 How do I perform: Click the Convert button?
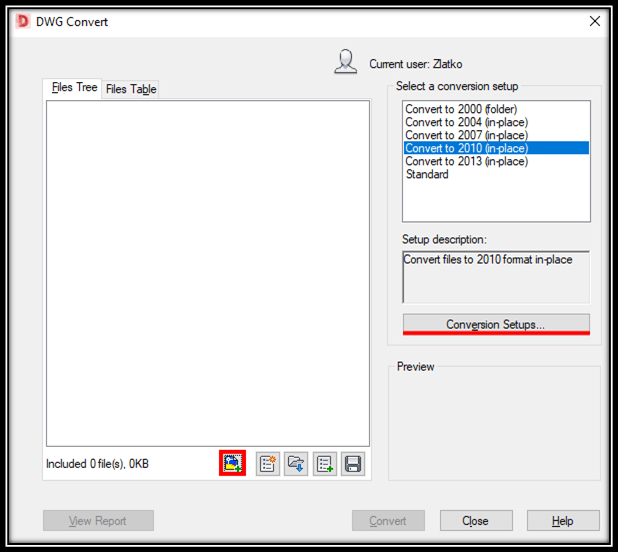[388, 520]
